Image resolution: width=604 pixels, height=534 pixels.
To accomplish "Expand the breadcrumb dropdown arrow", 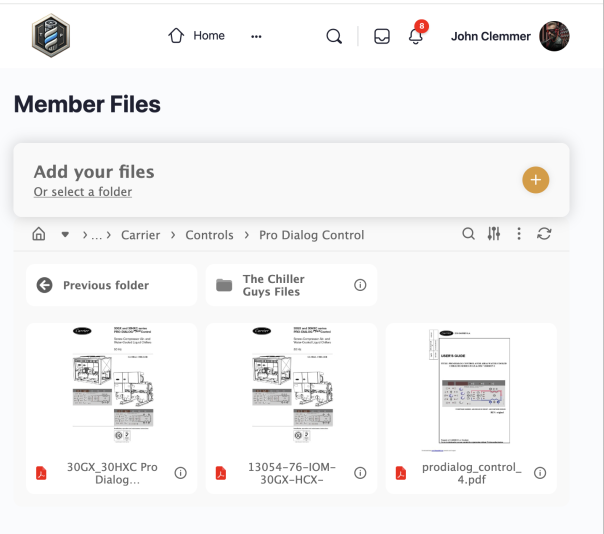I will 65,234.
